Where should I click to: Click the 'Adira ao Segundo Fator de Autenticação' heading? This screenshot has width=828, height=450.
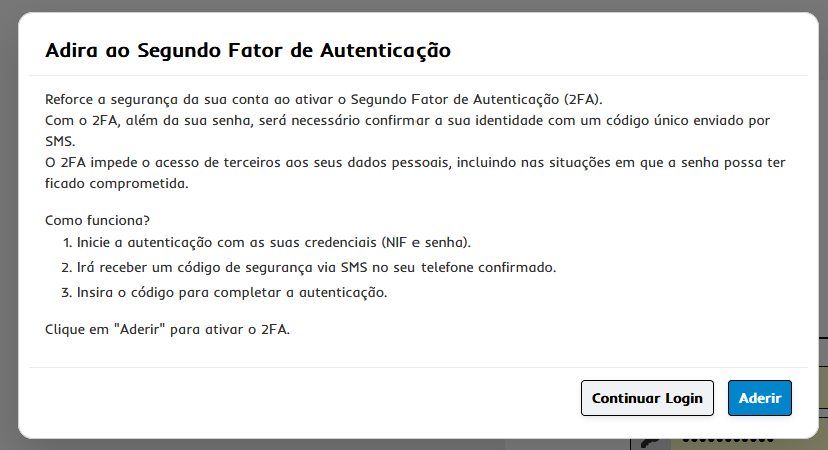pos(248,50)
